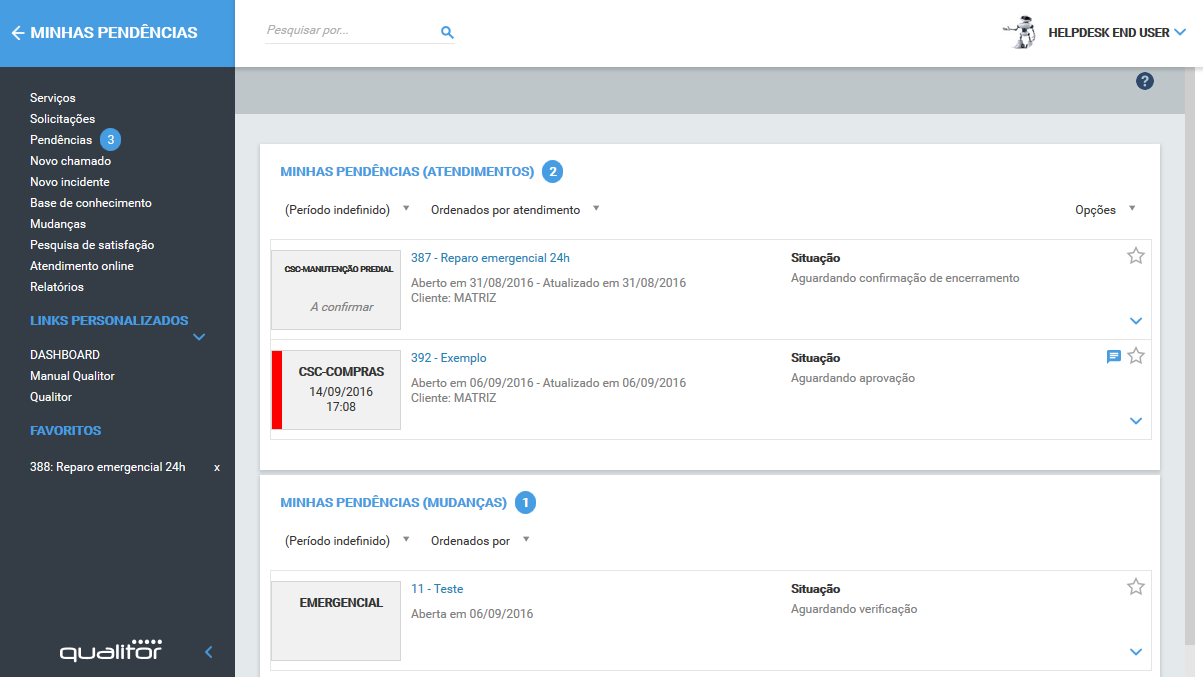Focus the Pesquisar por search field

click(x=350, y=31)
